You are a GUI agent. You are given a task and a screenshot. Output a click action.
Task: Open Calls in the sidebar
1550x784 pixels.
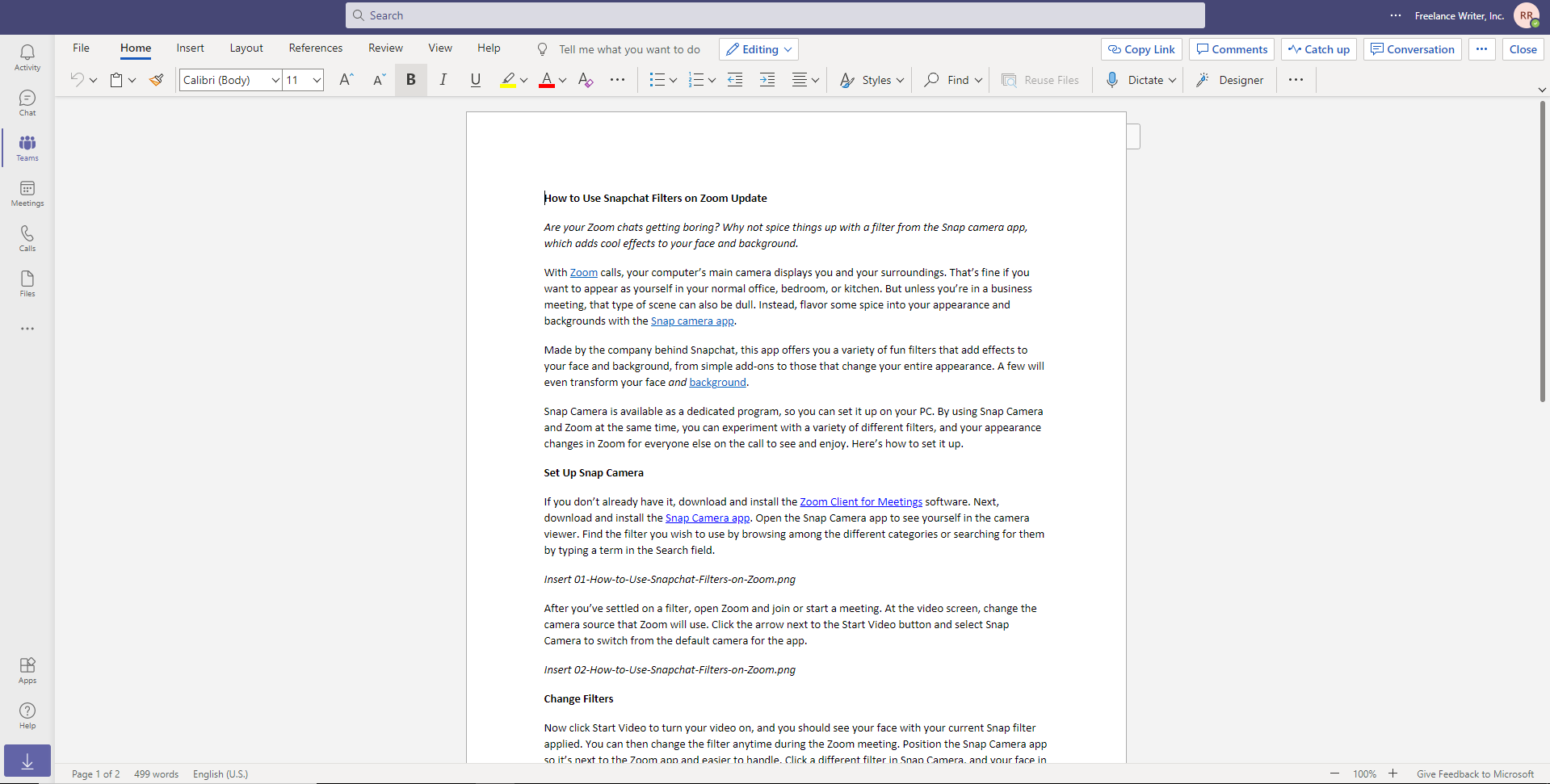[x=27, y=238]
